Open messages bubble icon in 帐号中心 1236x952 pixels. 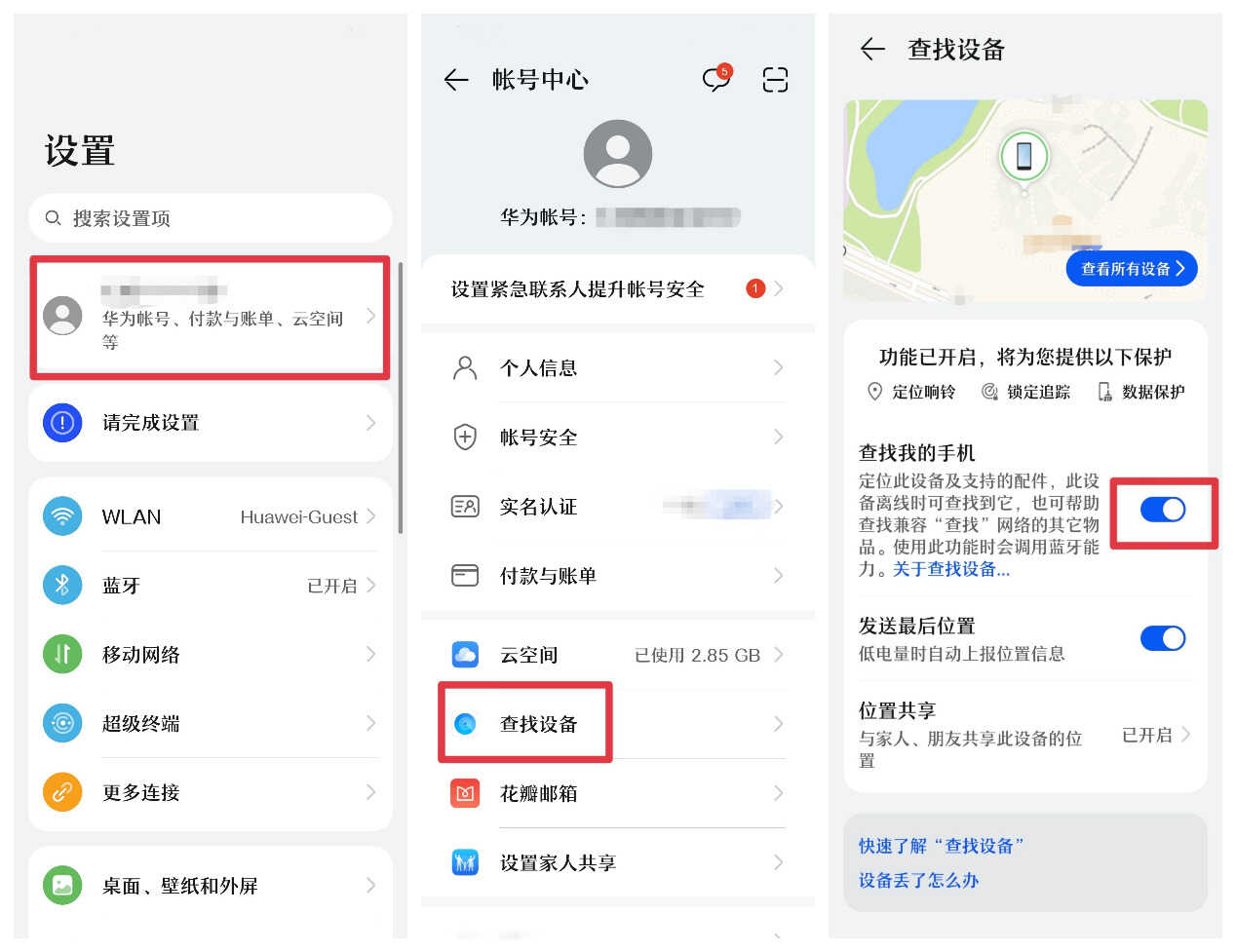[716, 78]
